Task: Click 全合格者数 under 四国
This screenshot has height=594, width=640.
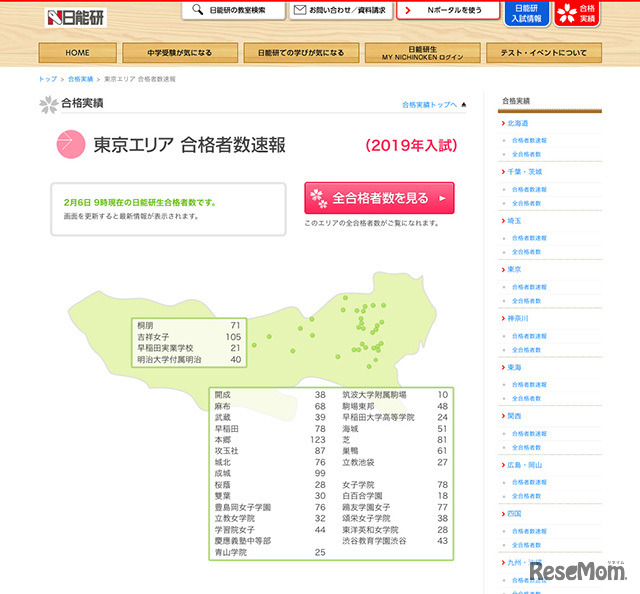Action: click(526, 545)
